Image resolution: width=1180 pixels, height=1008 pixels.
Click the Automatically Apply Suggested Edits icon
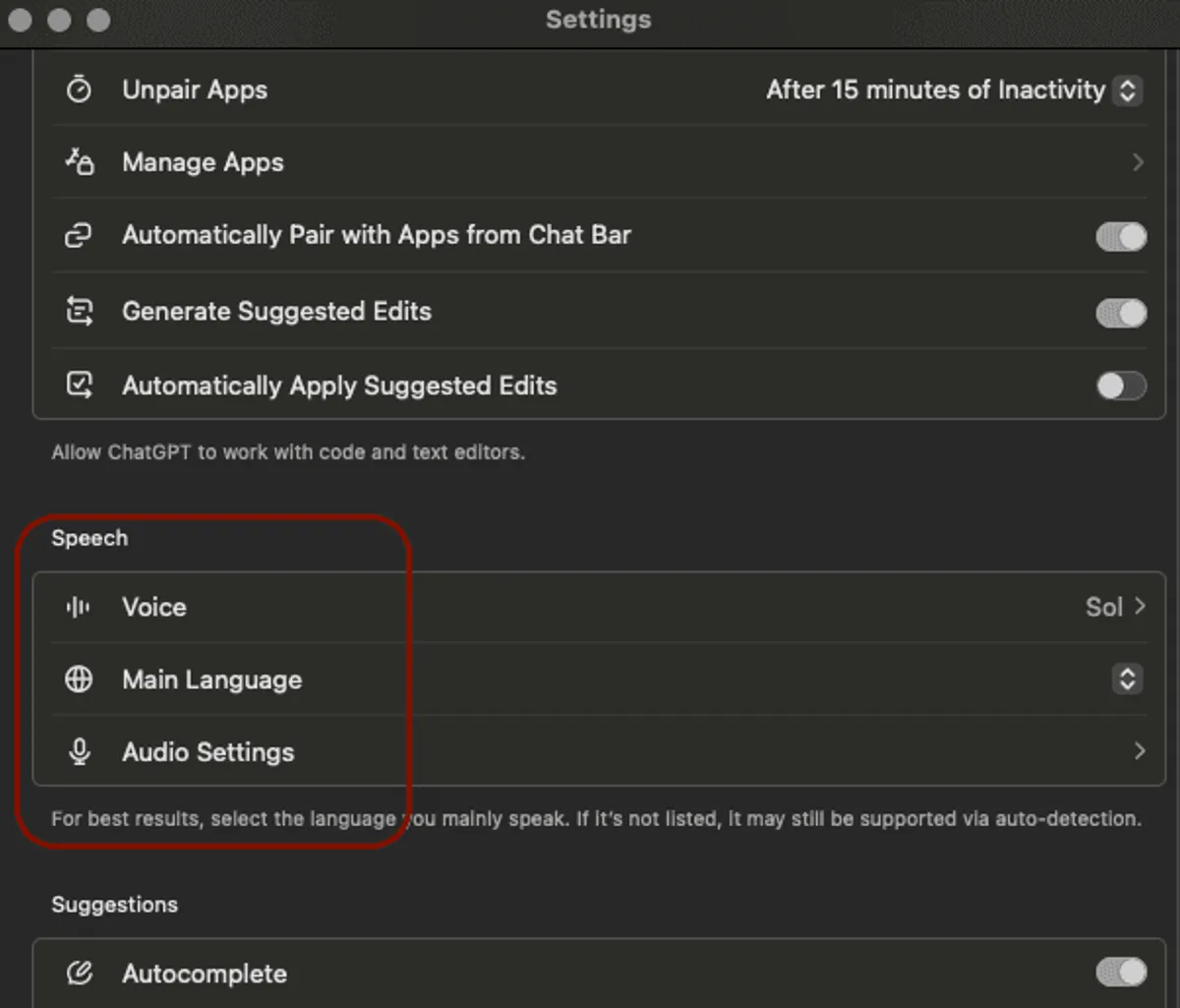(79, 385)
